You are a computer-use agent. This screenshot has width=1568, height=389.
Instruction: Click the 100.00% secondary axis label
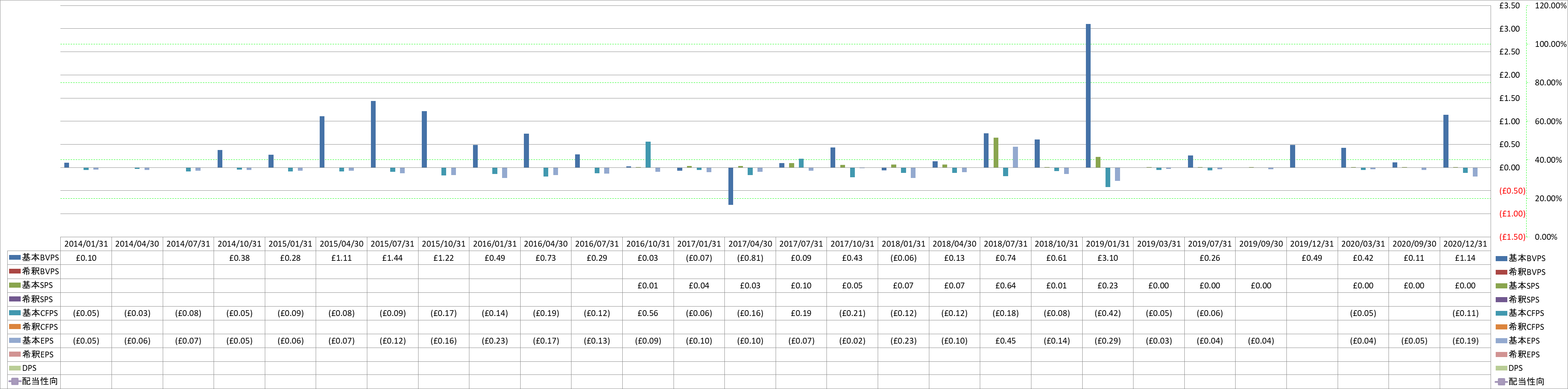click(x=1550, y=44)
